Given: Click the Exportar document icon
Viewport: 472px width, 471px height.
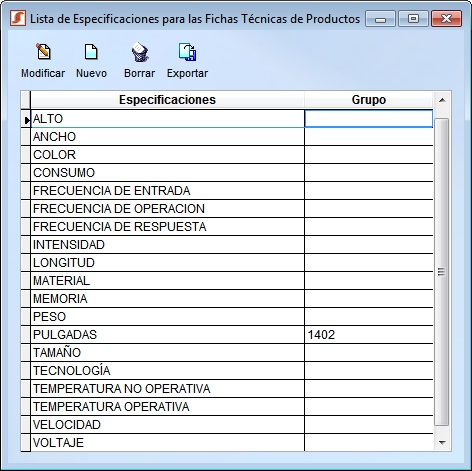Looking at the screenshot, I should click(187, 52).
